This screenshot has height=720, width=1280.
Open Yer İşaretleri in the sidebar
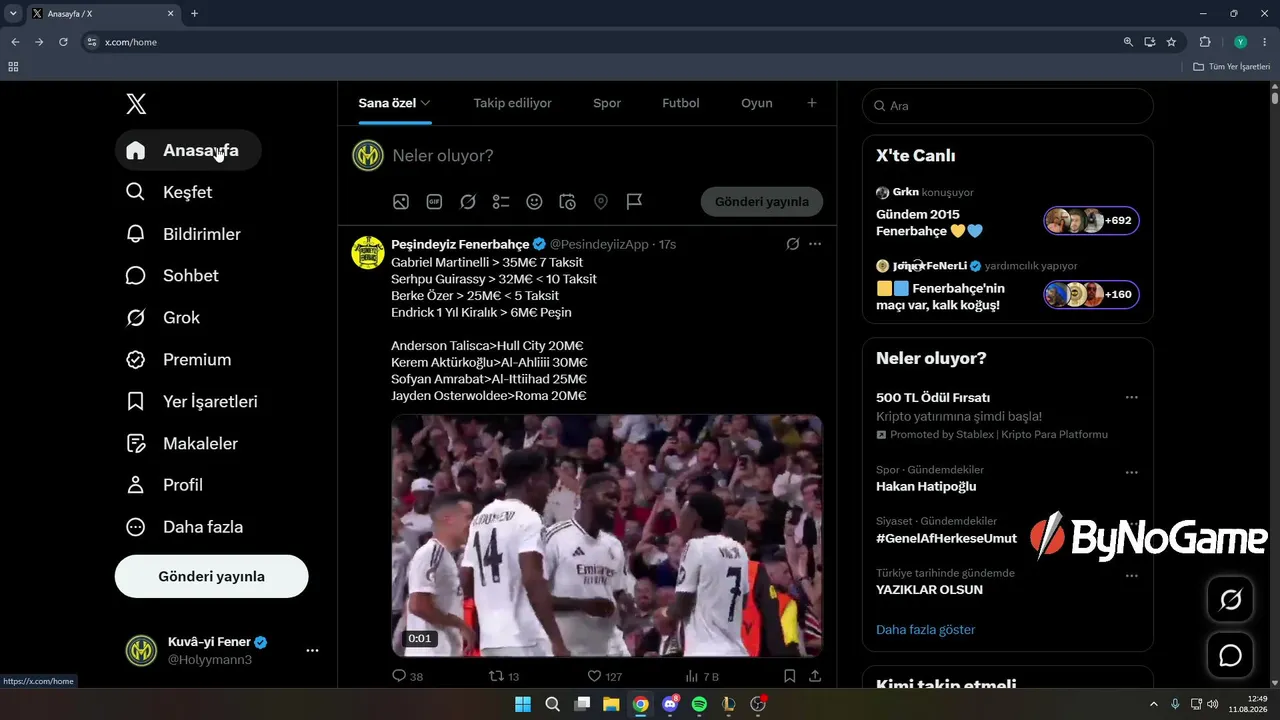pyautogui.click(x=192, y=402)
